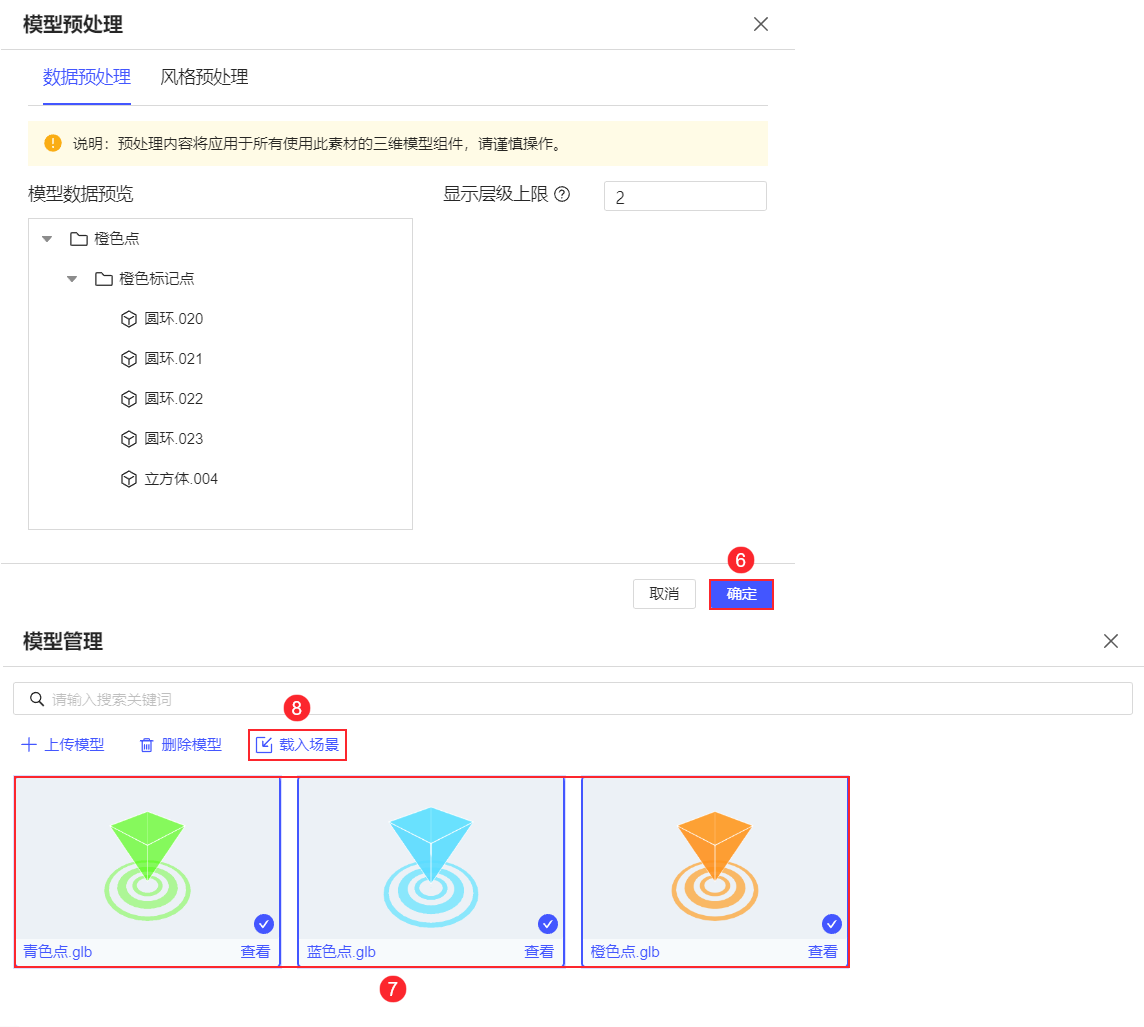Click the cube icon beside 圆环.022

tap(128, 399)
